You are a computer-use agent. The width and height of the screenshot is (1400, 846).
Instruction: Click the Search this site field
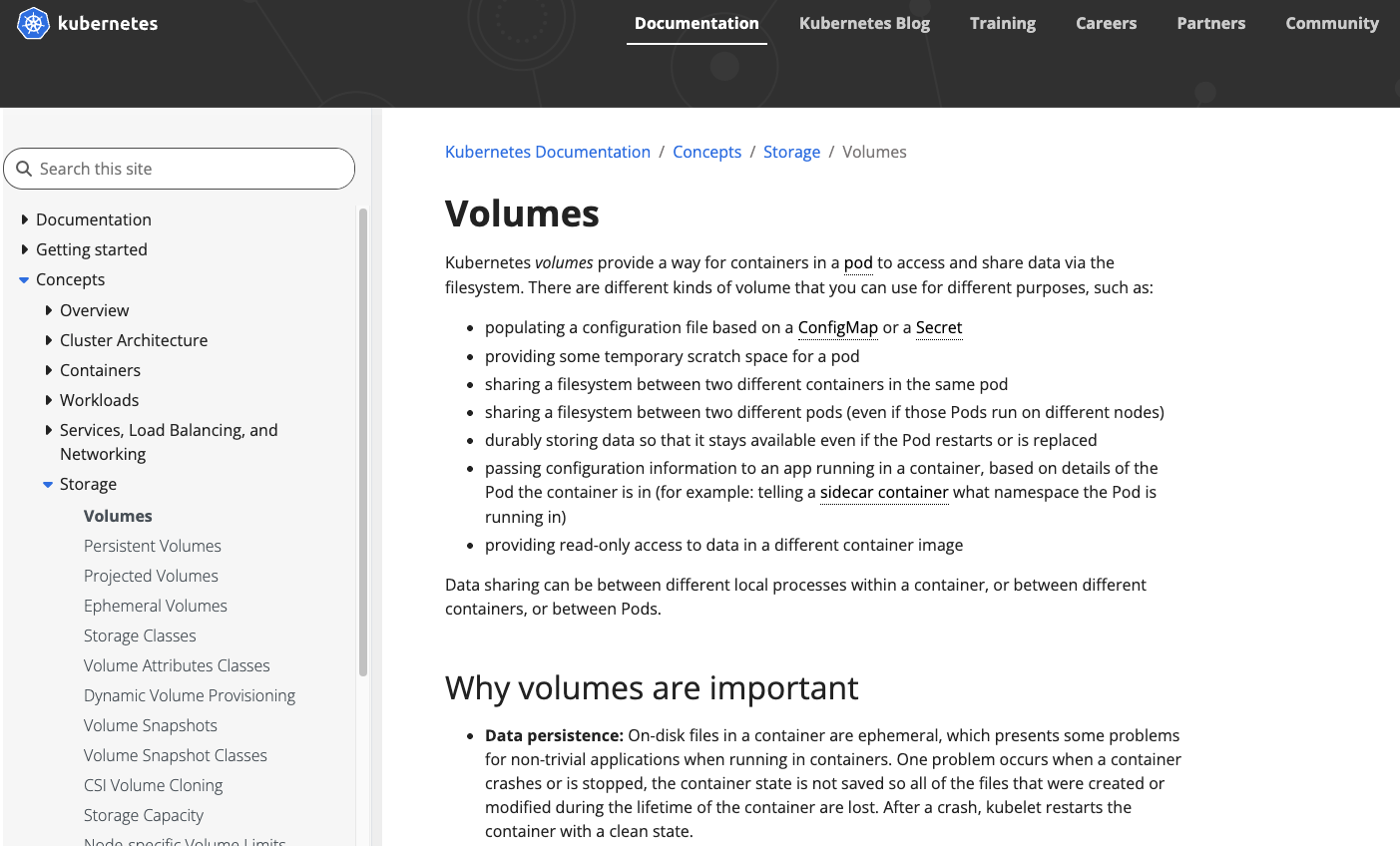point(180,169)
